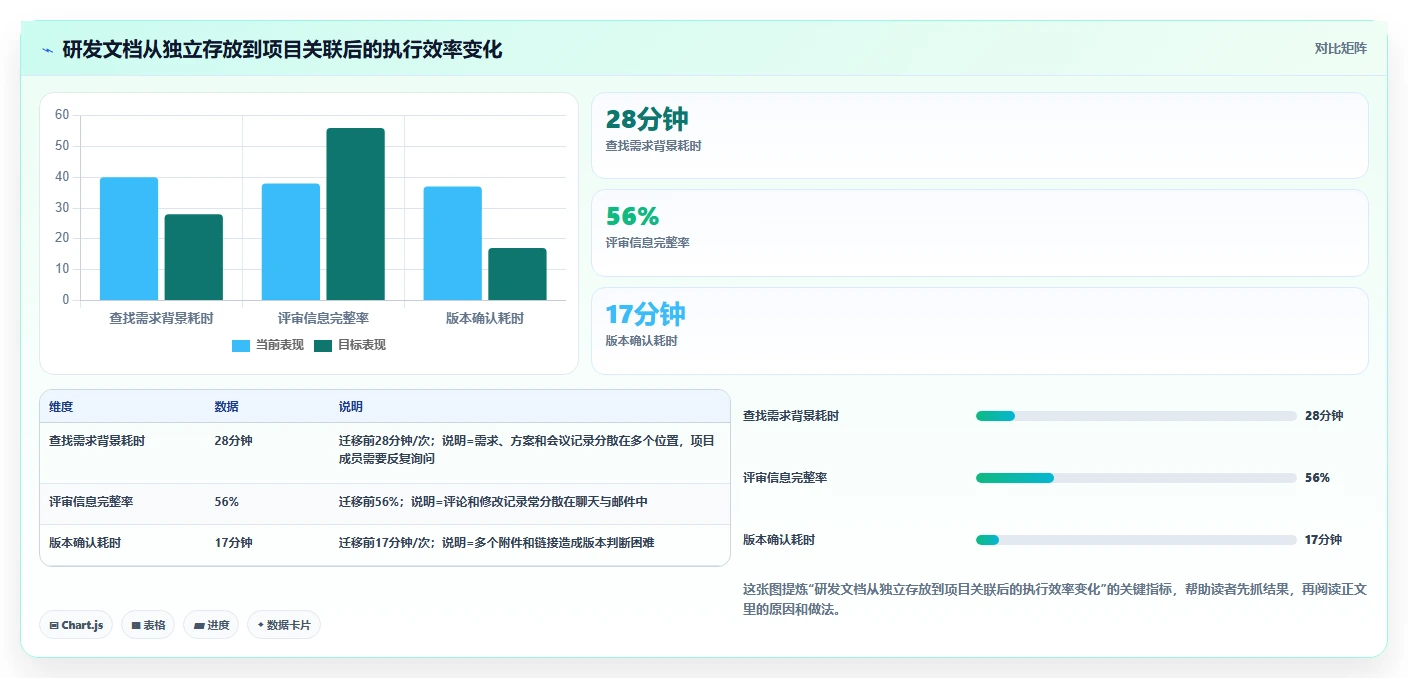This screenshot has height=678, width=1408.
Task: Click the 查找需求背景耗时 progress bar
Action: (x=1136, y=416)
